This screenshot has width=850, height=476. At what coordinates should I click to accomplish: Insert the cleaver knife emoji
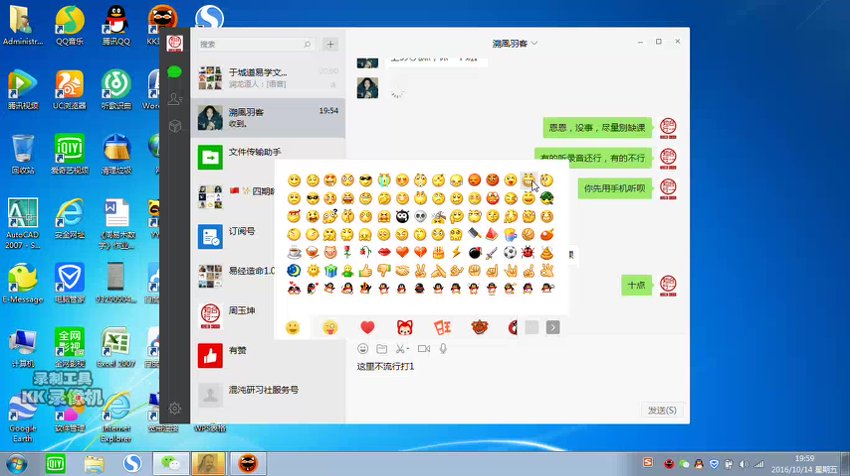click(x=474, y=235)
